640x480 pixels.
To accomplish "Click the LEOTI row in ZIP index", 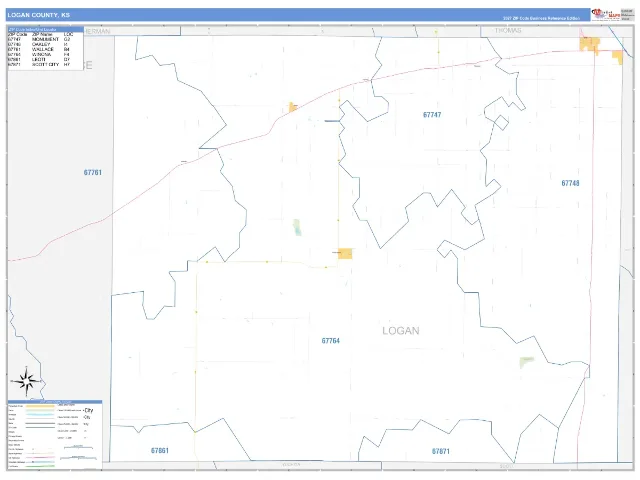I will (x=39, y=59).
